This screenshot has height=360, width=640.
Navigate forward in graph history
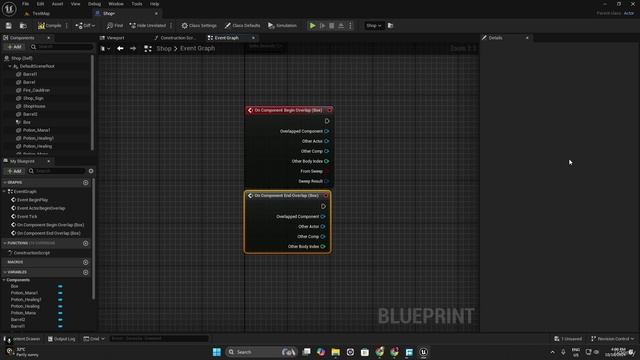coord(133,49)
